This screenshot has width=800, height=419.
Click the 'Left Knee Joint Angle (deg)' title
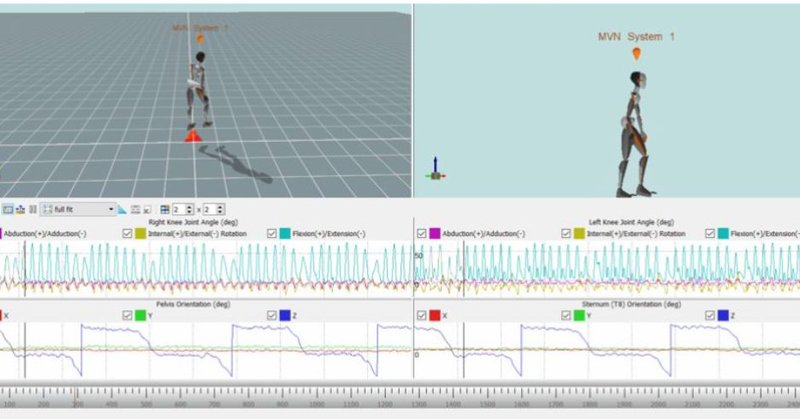click(x=631, y=222)
